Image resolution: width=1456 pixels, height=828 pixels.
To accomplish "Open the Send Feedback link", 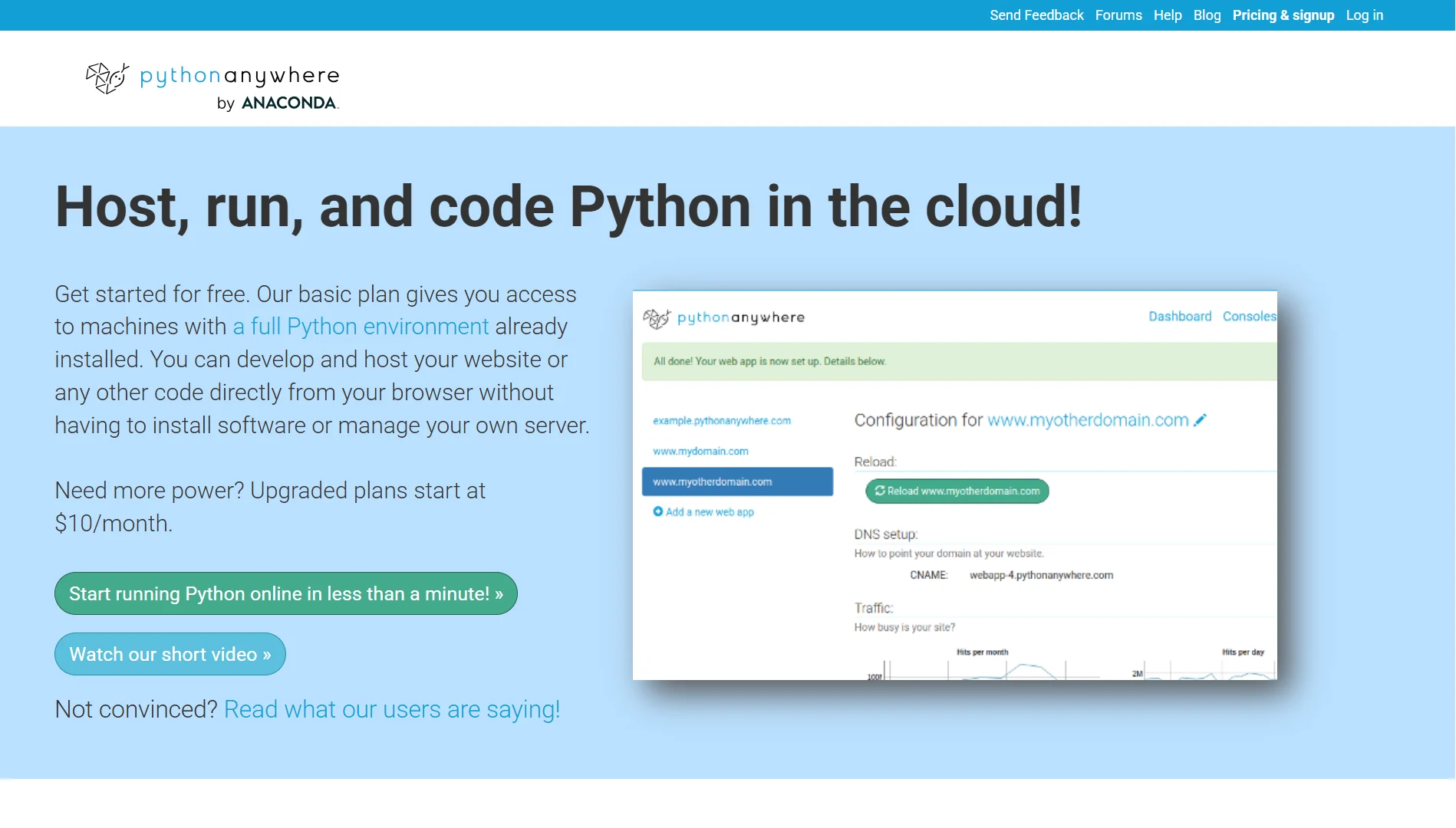I will pos(1036,15).
